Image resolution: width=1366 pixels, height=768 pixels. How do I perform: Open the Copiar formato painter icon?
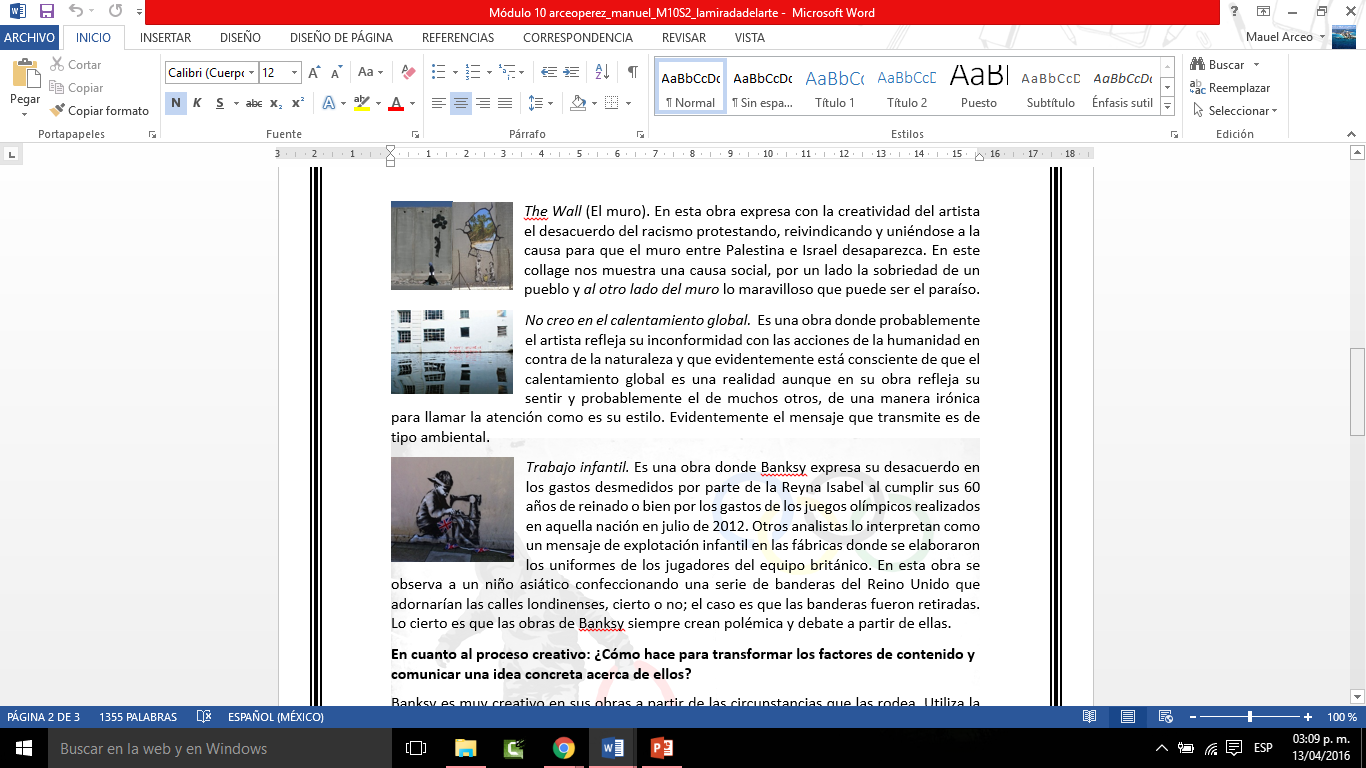(57, 110)
